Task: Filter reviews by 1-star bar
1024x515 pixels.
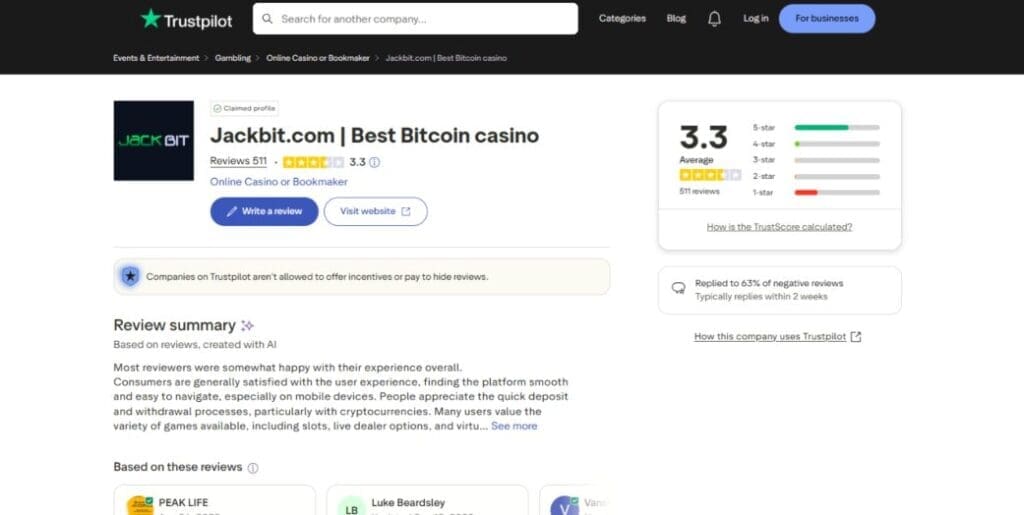Action: click(836, 192)
